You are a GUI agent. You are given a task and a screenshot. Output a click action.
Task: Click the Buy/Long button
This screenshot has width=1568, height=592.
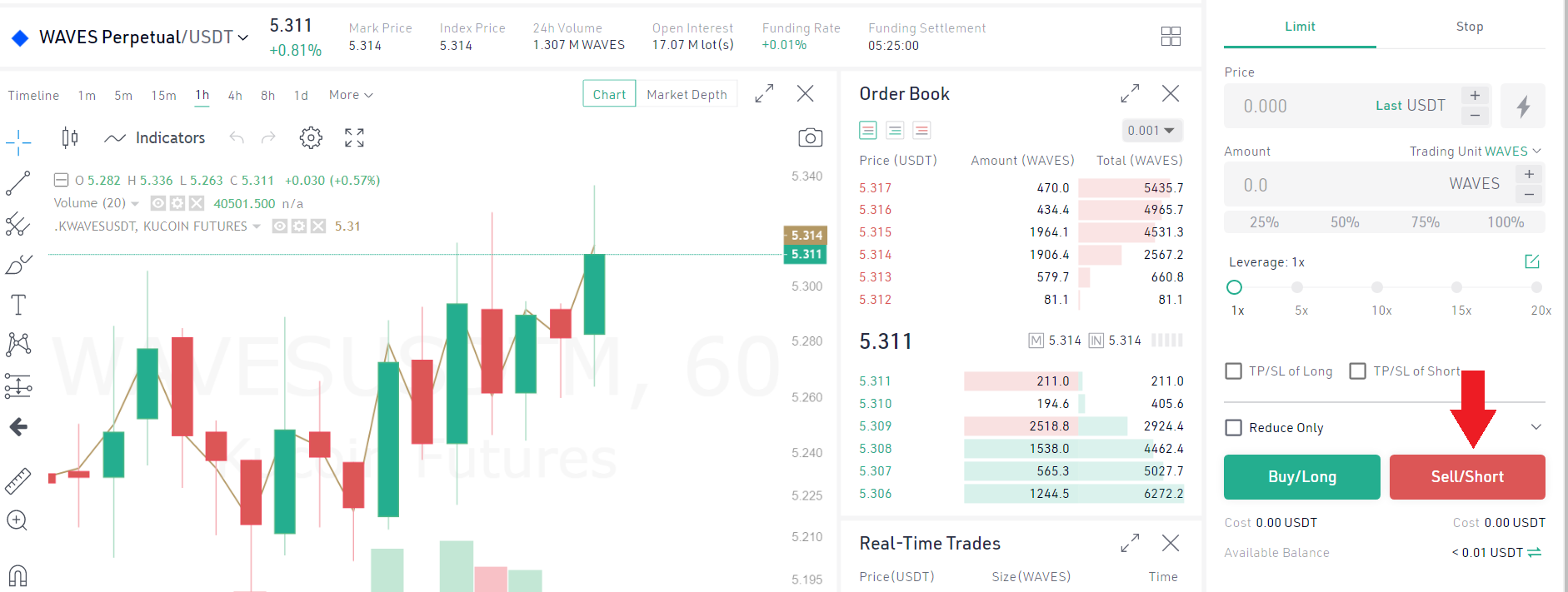pos(1301,477)
